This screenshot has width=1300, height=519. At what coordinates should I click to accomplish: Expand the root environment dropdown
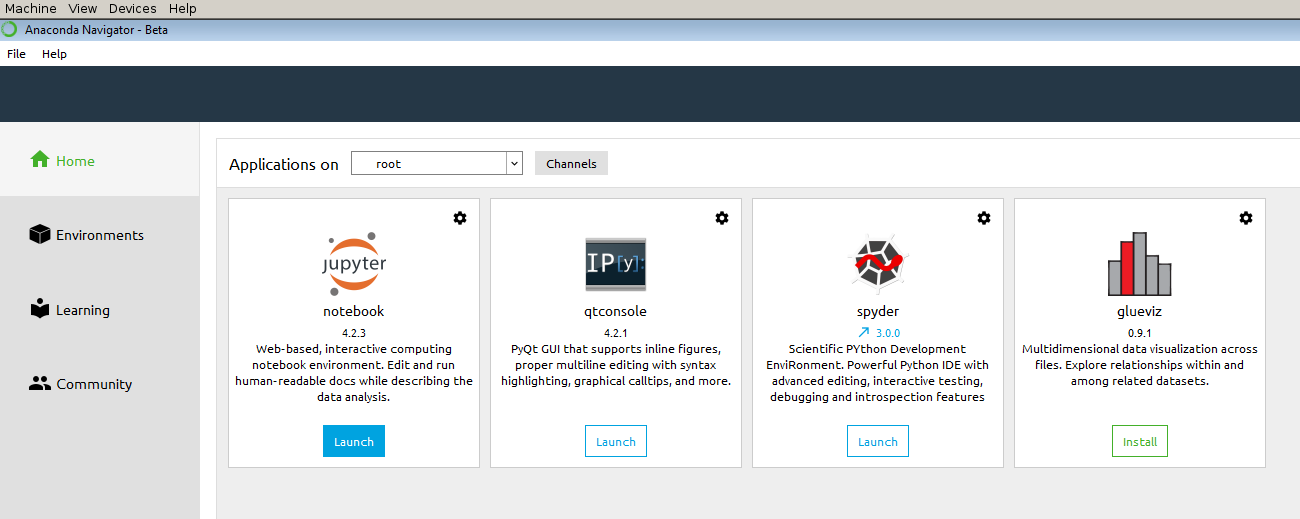515,163
